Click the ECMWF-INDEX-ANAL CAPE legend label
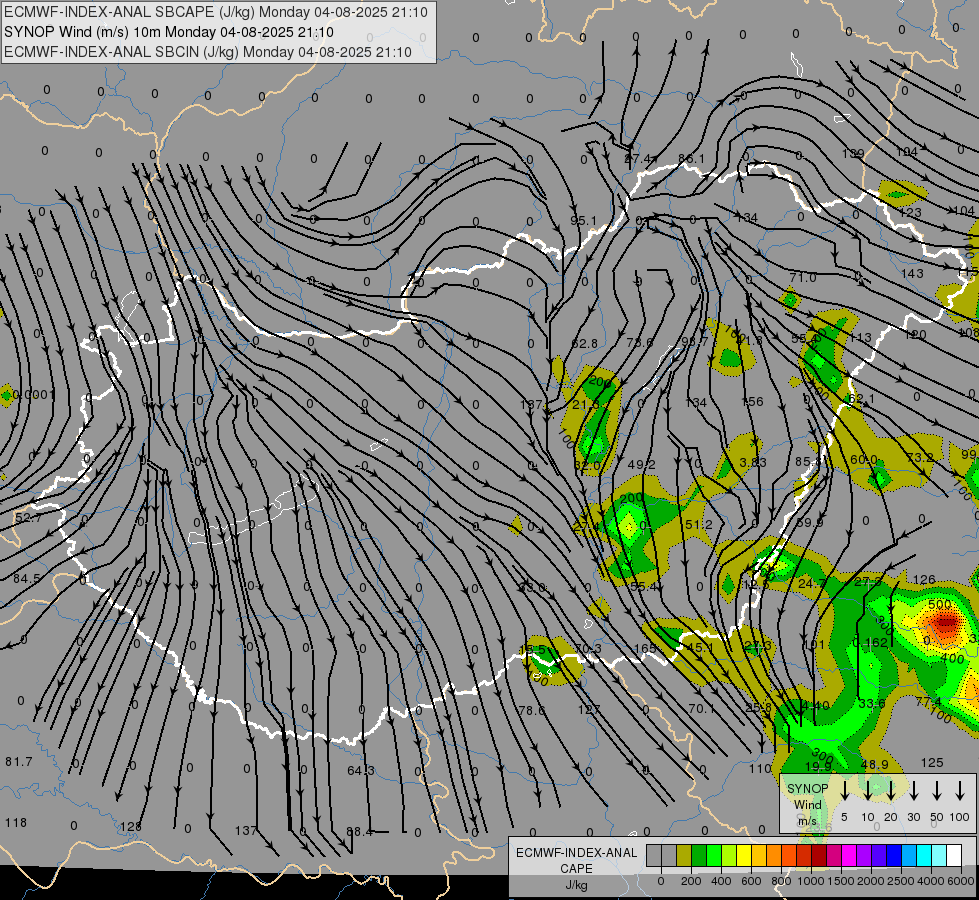This screenshot has width=979, height=900. coord(576,860)
